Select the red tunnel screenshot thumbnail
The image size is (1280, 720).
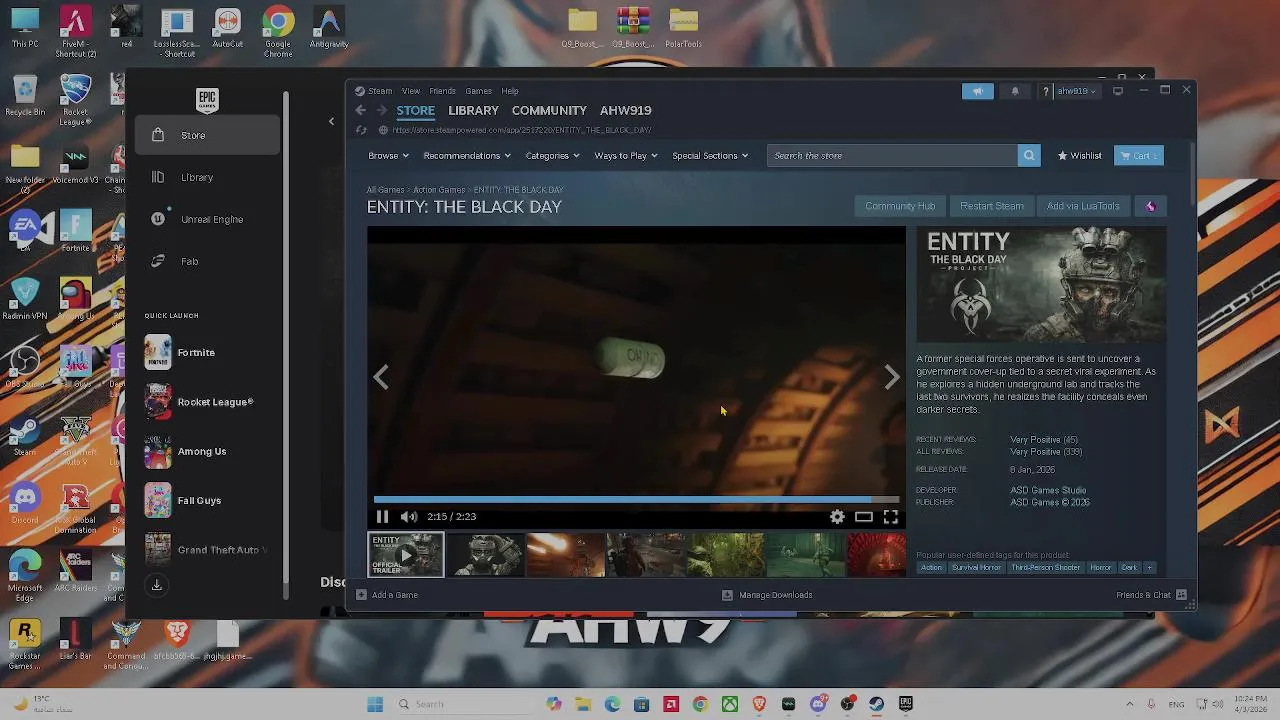pyautogui.click(x=876, y=555)
